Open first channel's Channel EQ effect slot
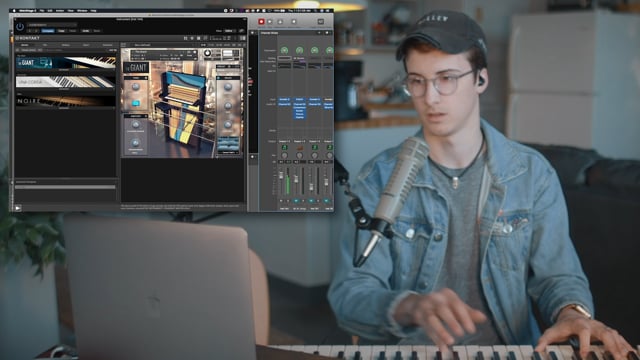The width and height of the screenshot is (640, 360). (x=284, y=104)
